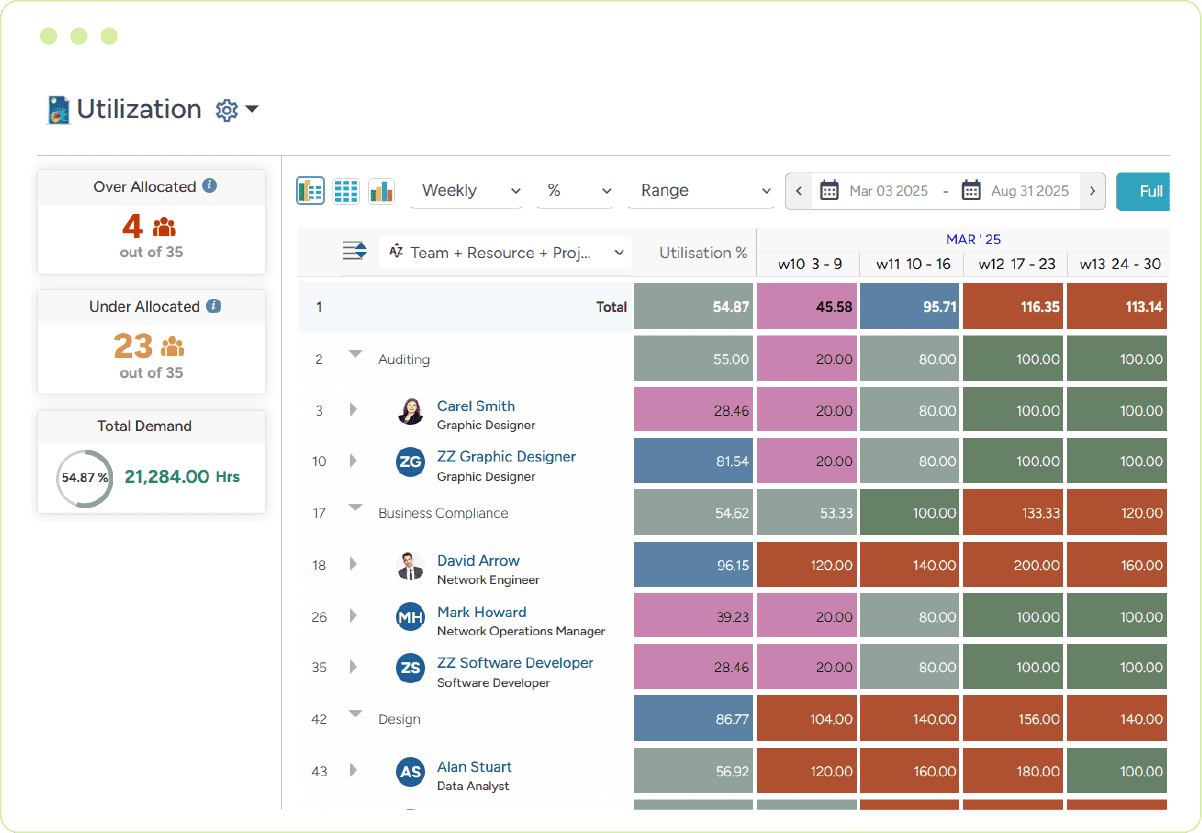Open the Weekly interval dropdown
The height and width of the screenshot is (833, 1202).
point(466,190)
